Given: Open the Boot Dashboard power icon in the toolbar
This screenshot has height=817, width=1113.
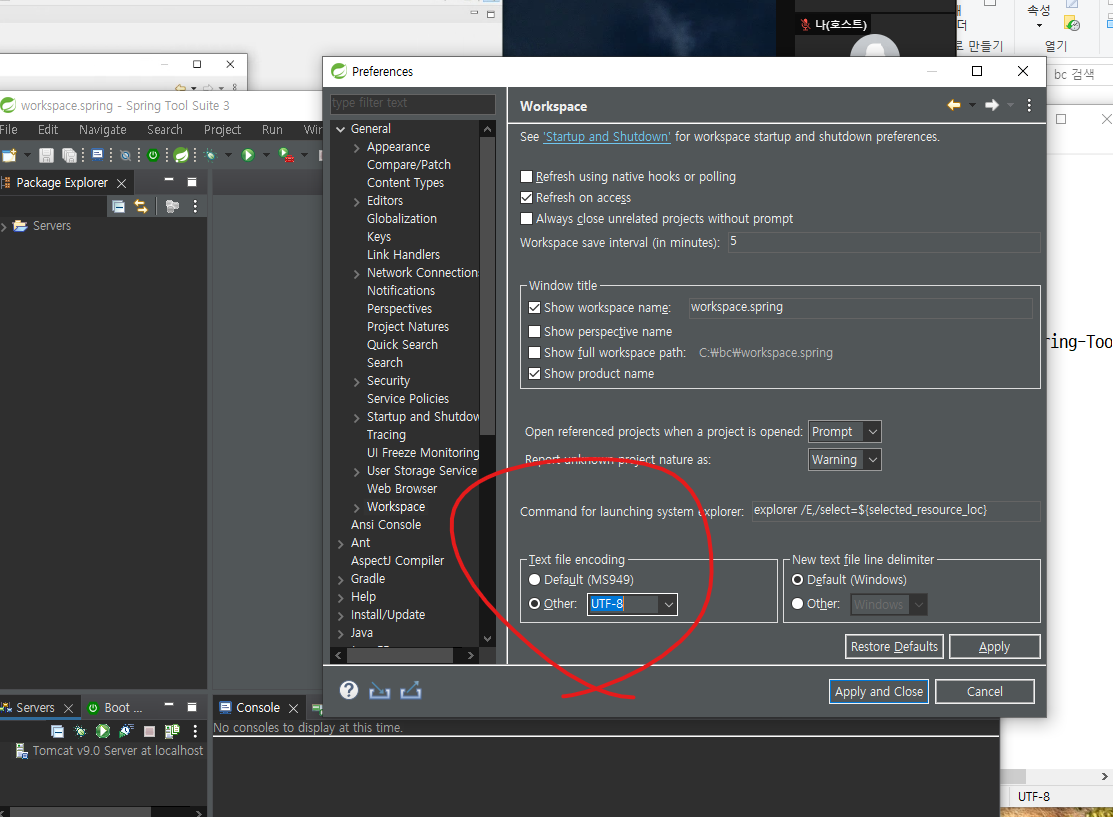Looking at the screenshot, I should point(153,155).
